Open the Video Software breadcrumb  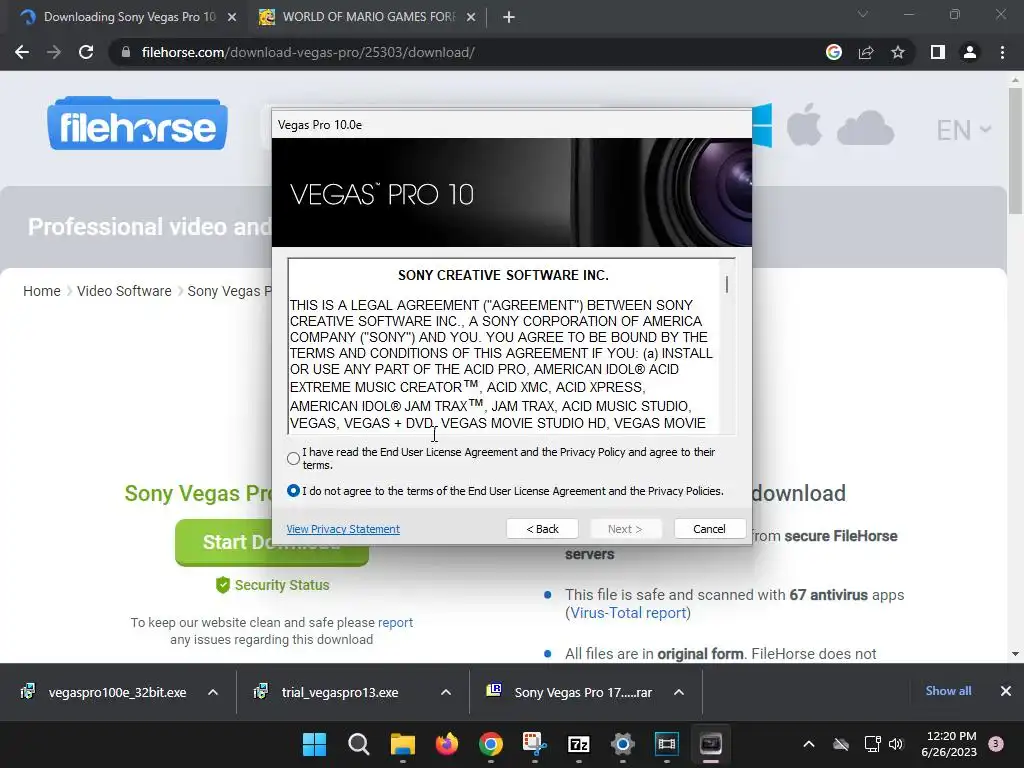click(x=124, y=291)
